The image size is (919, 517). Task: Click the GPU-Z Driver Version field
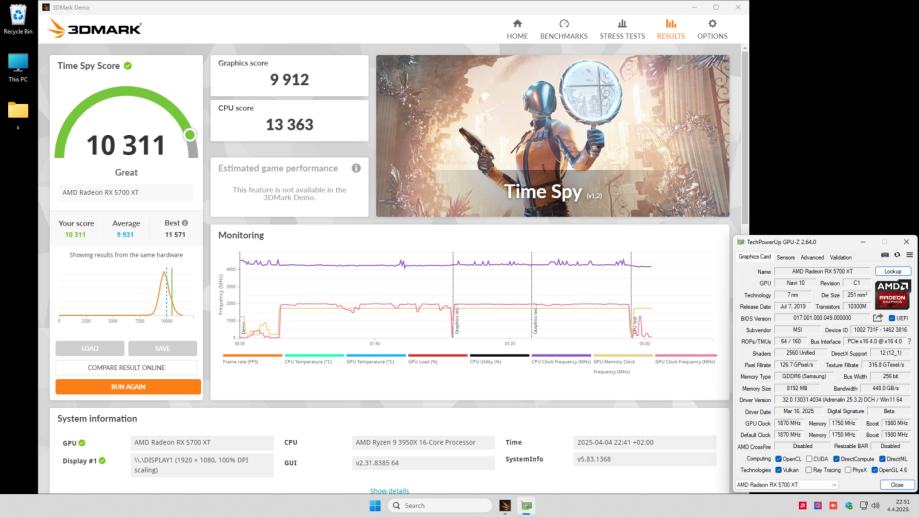(x=841, y=400)
